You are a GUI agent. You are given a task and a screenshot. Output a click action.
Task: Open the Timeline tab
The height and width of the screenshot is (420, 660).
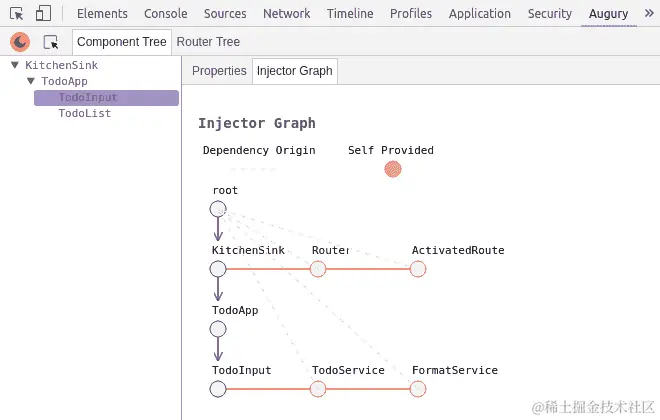tap(350, 13)
